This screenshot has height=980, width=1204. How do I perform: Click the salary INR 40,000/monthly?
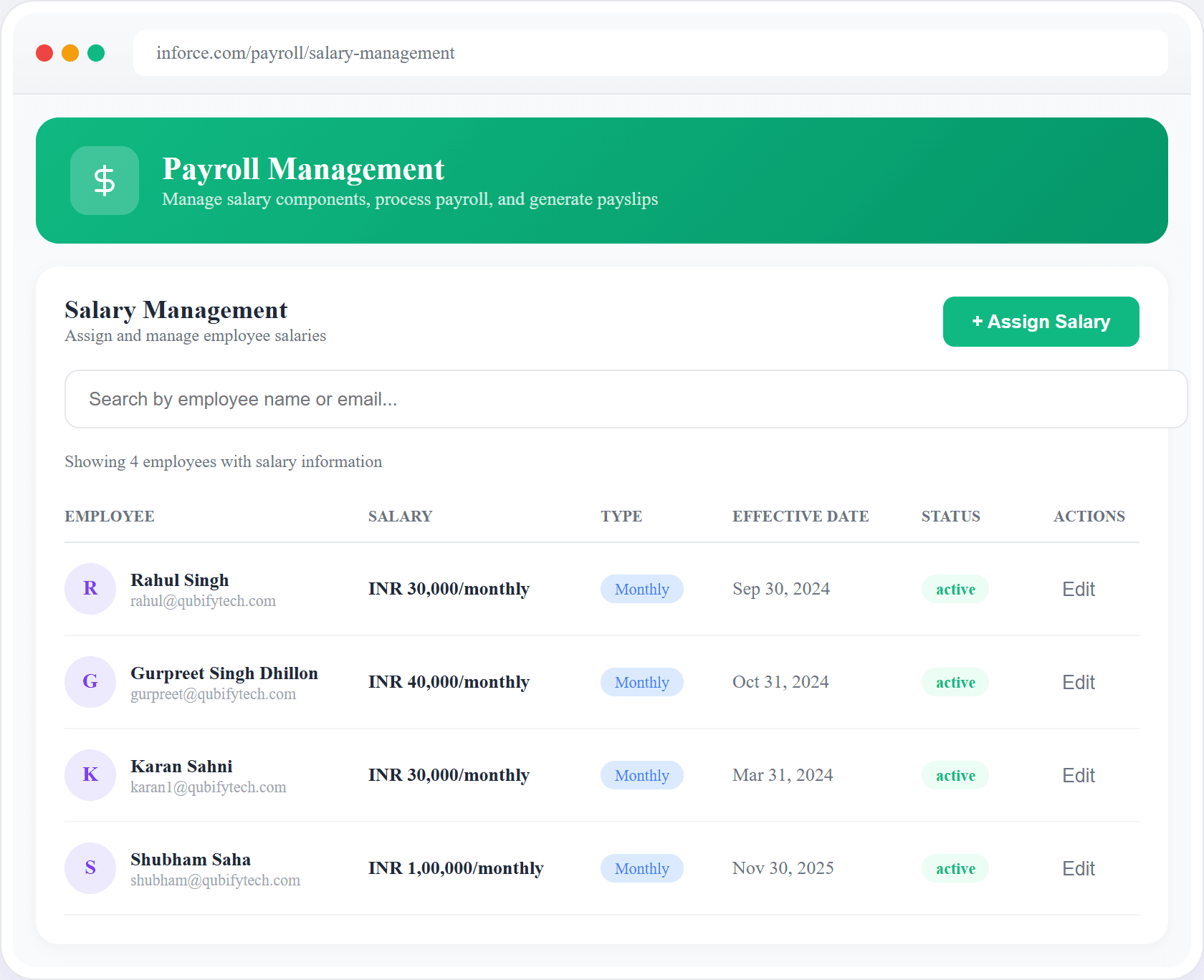click(x=449, y=682)
